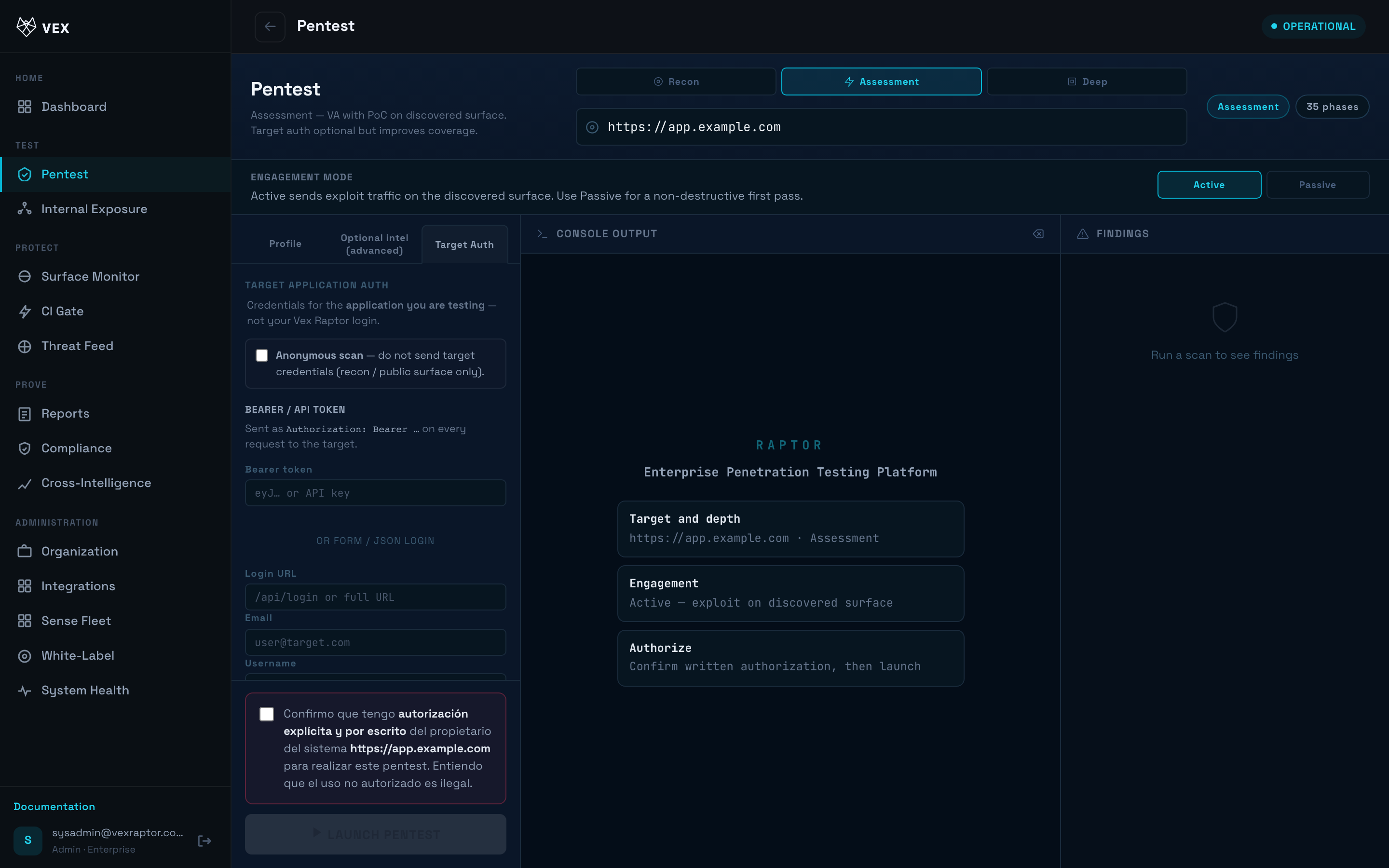1389x868 pixels.
Task: Open Threat Feed
Action: pyautogui.click(x=115, y=346)
